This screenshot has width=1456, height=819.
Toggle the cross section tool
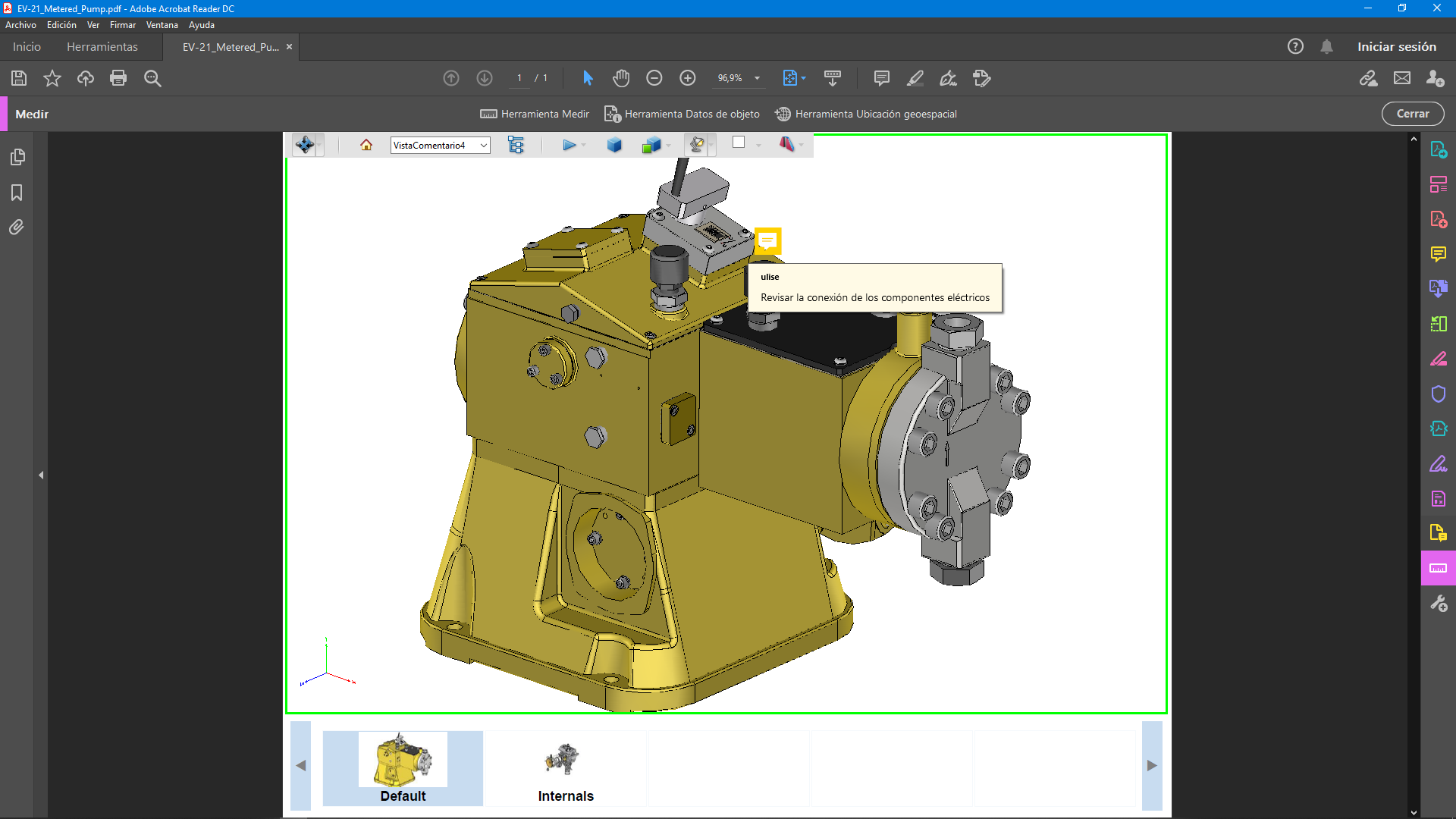786,144
